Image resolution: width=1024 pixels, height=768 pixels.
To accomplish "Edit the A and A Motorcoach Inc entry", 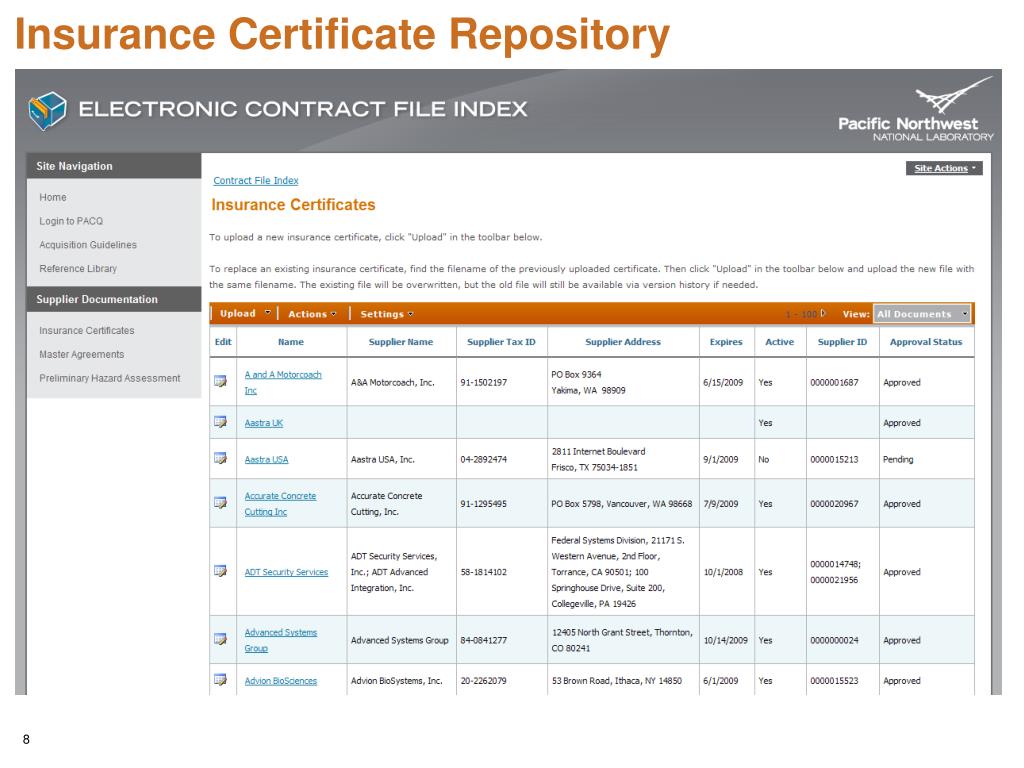I will [x=221, y=381].
